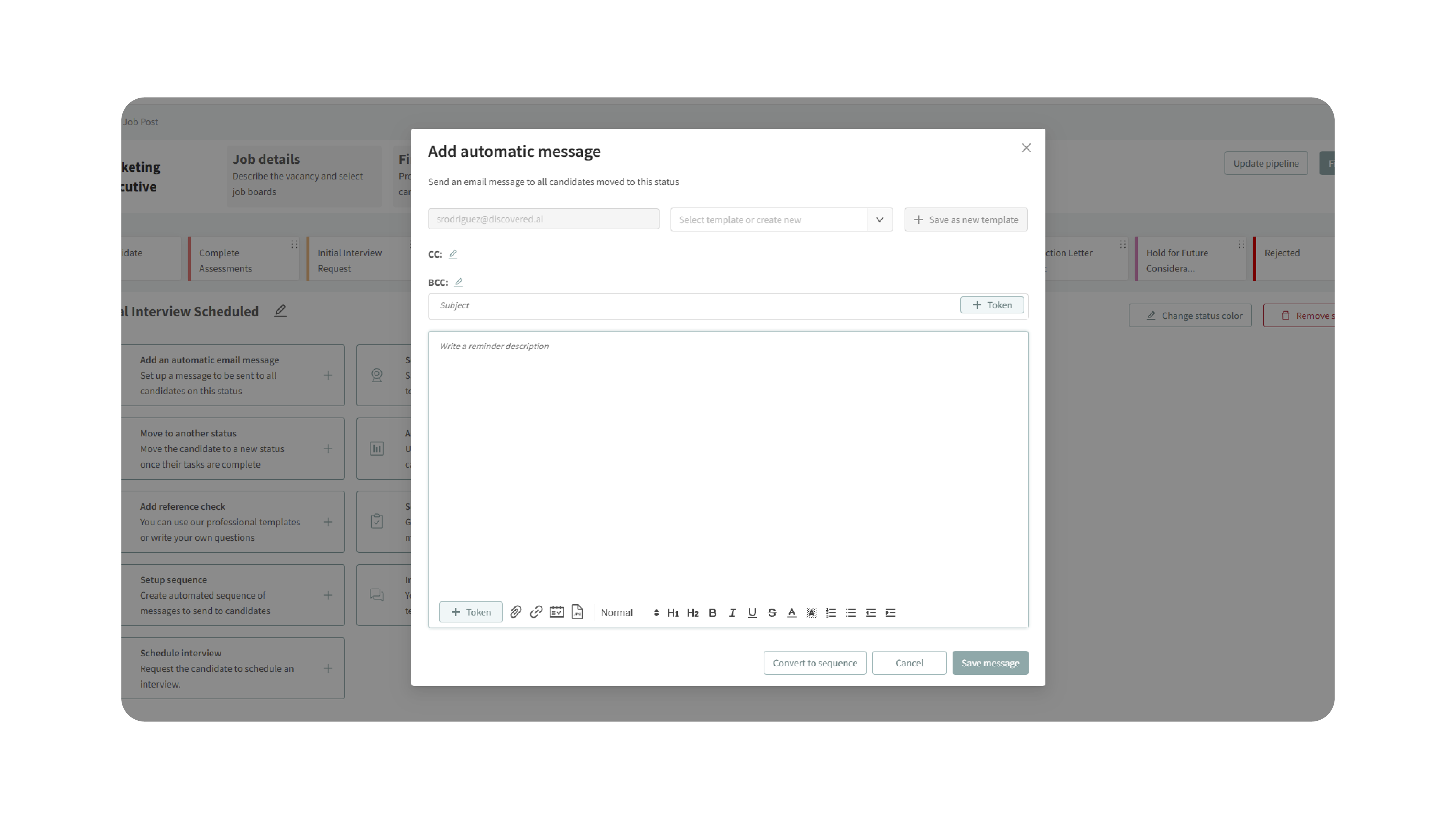Apply the numbered list format
The width and height of the screenshot is (1456, 819).
point(831,613)
